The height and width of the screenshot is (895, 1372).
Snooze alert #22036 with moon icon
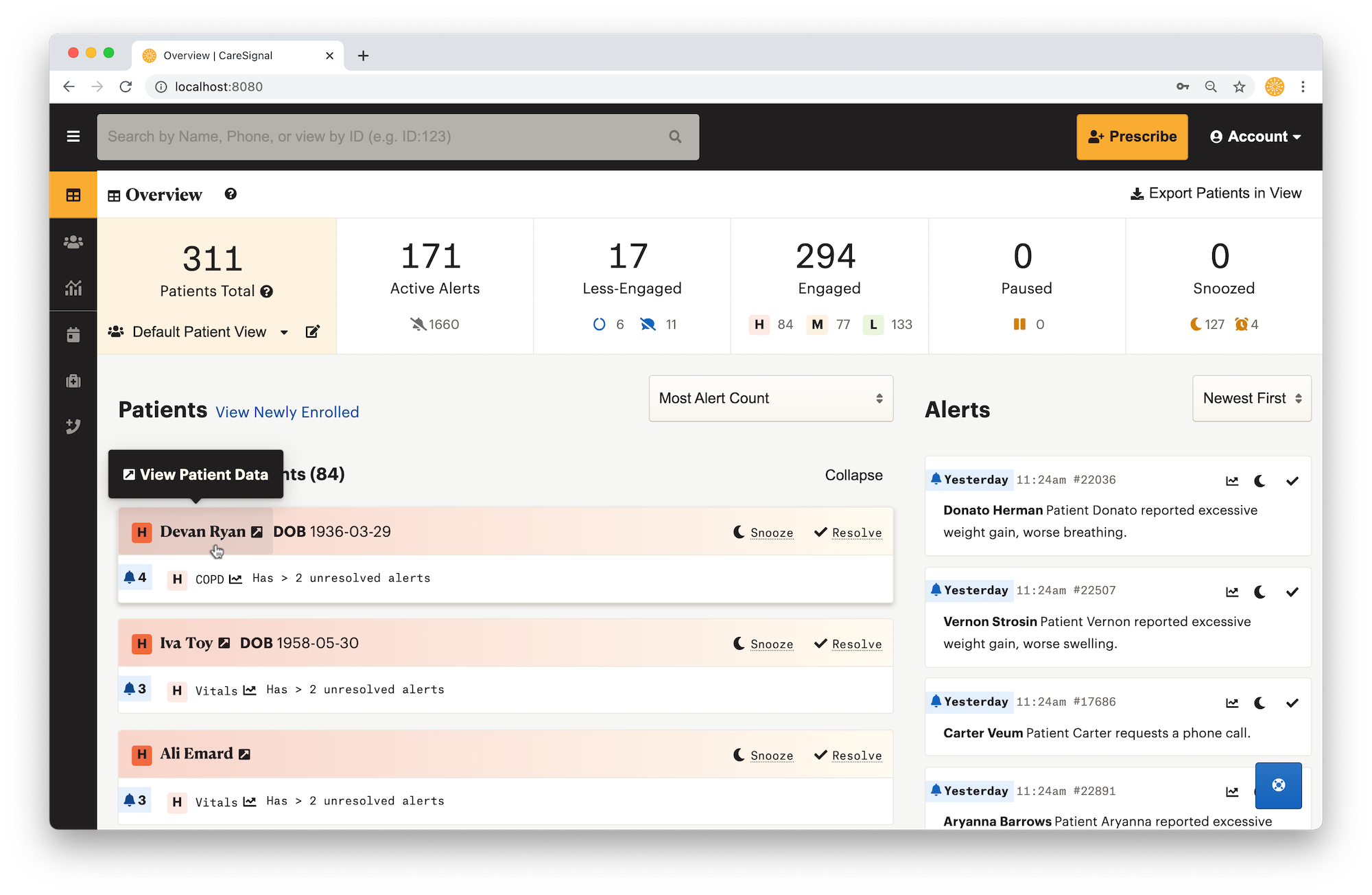pyautogui.click(x=1260, y=481)
